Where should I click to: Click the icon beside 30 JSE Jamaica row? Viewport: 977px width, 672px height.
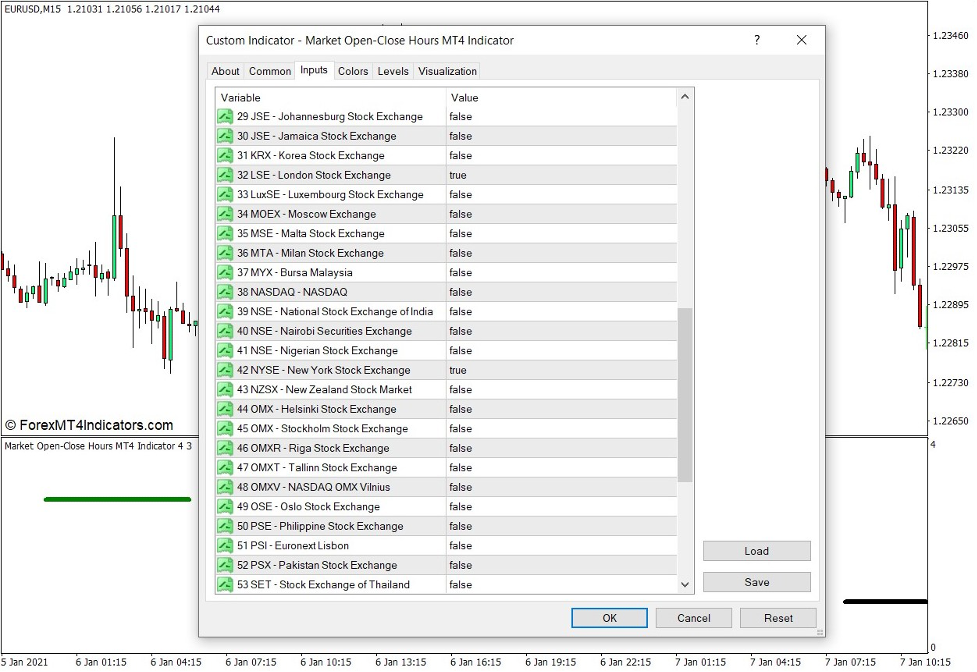click(x=225, y=136)
